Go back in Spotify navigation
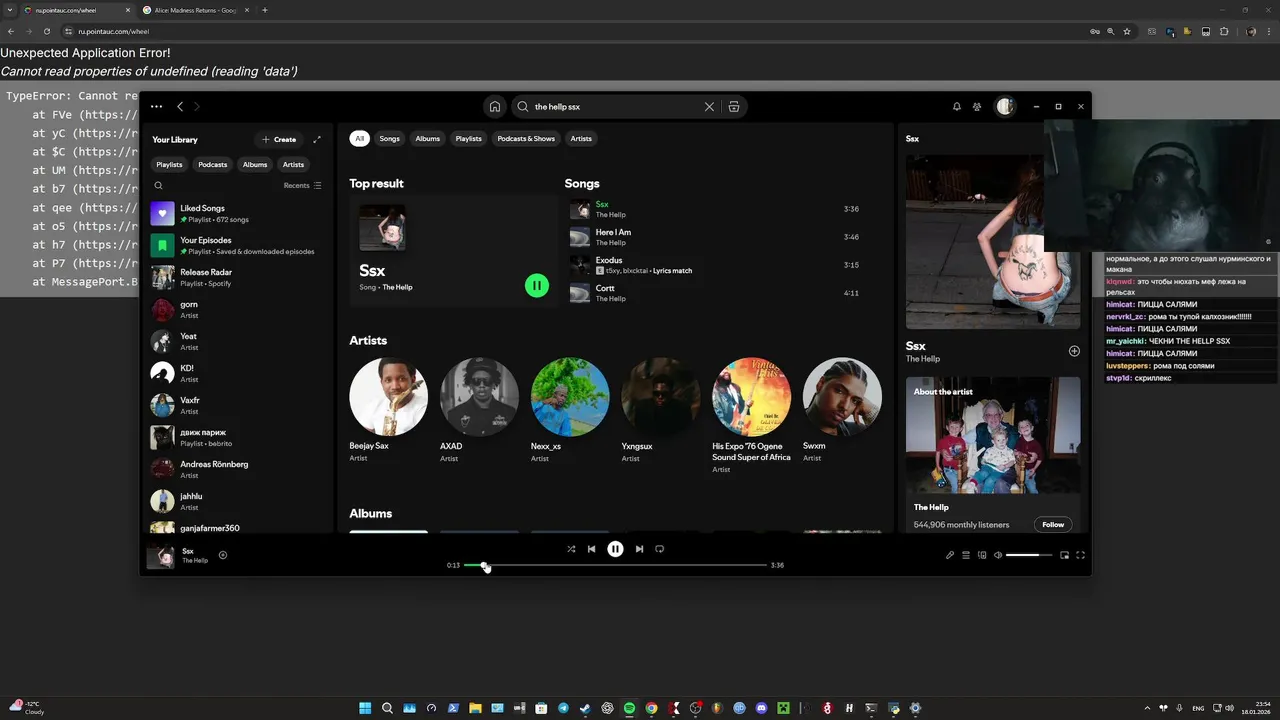Viewport: 1280px width, 720px height. point(180,106)
